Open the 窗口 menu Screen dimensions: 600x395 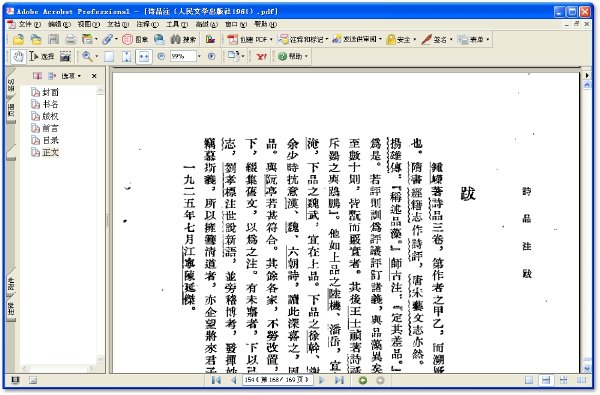236,24
